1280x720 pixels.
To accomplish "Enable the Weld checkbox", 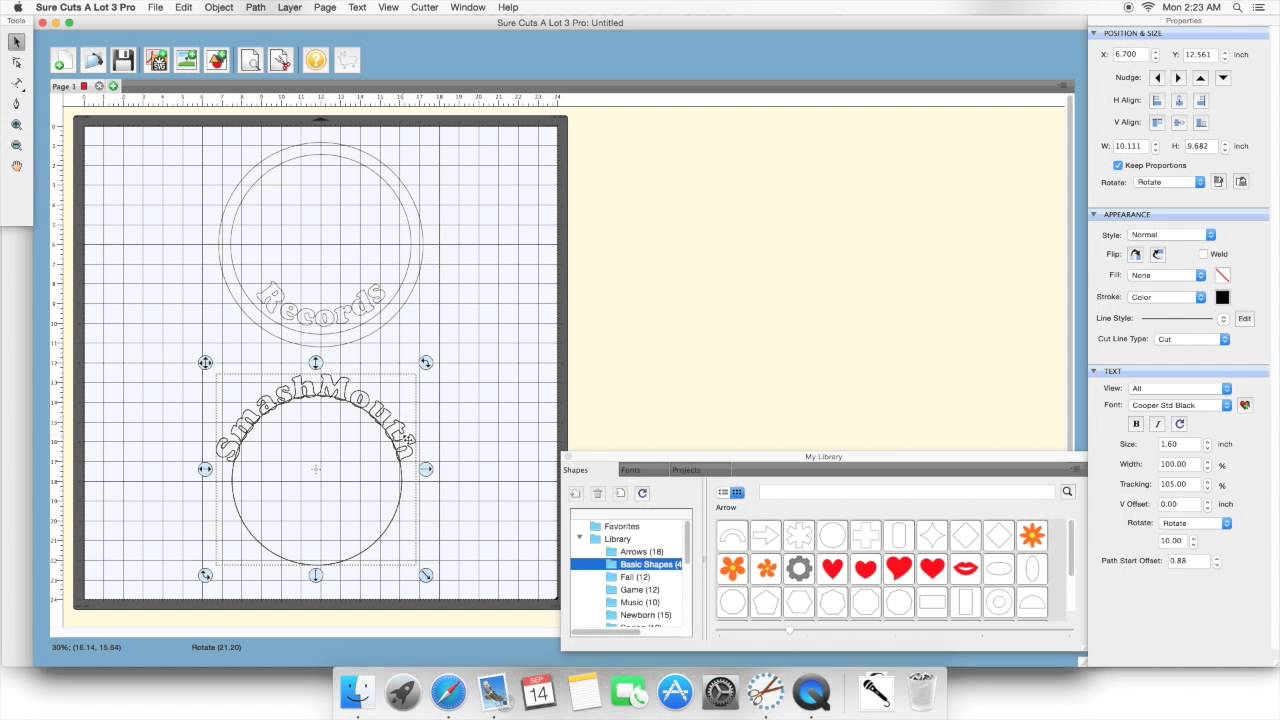I will click(x=1203, y=254).
